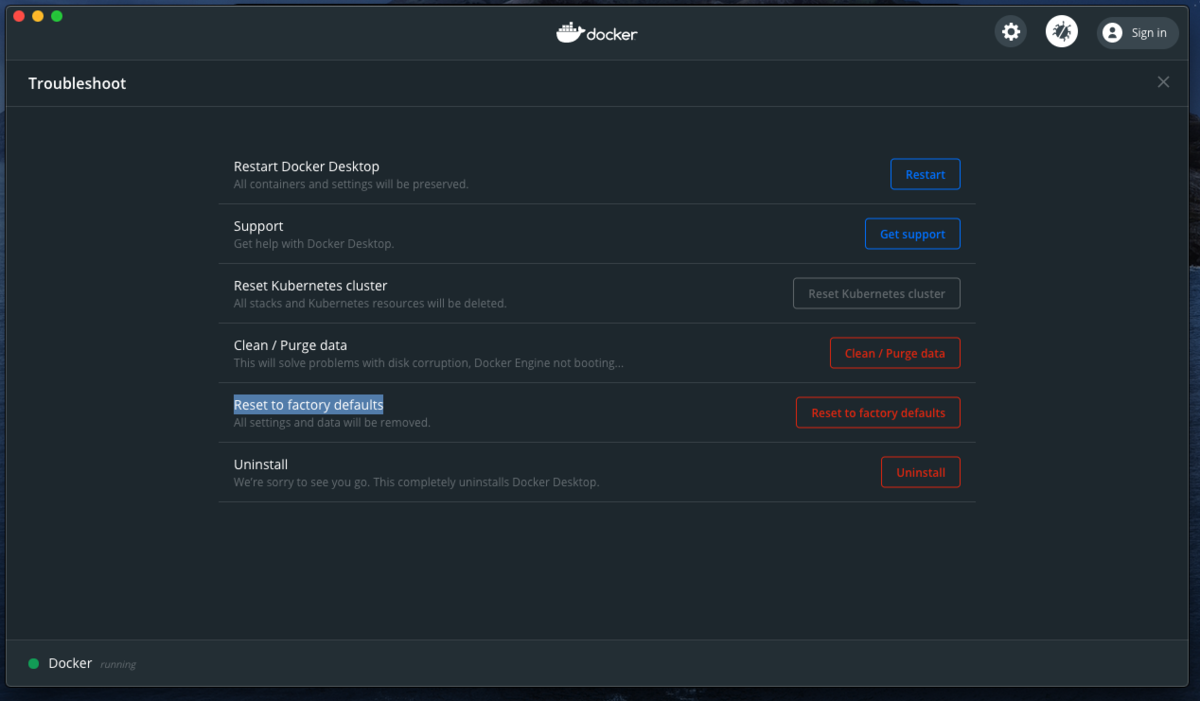Click the 'Docker' label in status bar
This screenshot has height=701, width=1200.
pos(70,663)
